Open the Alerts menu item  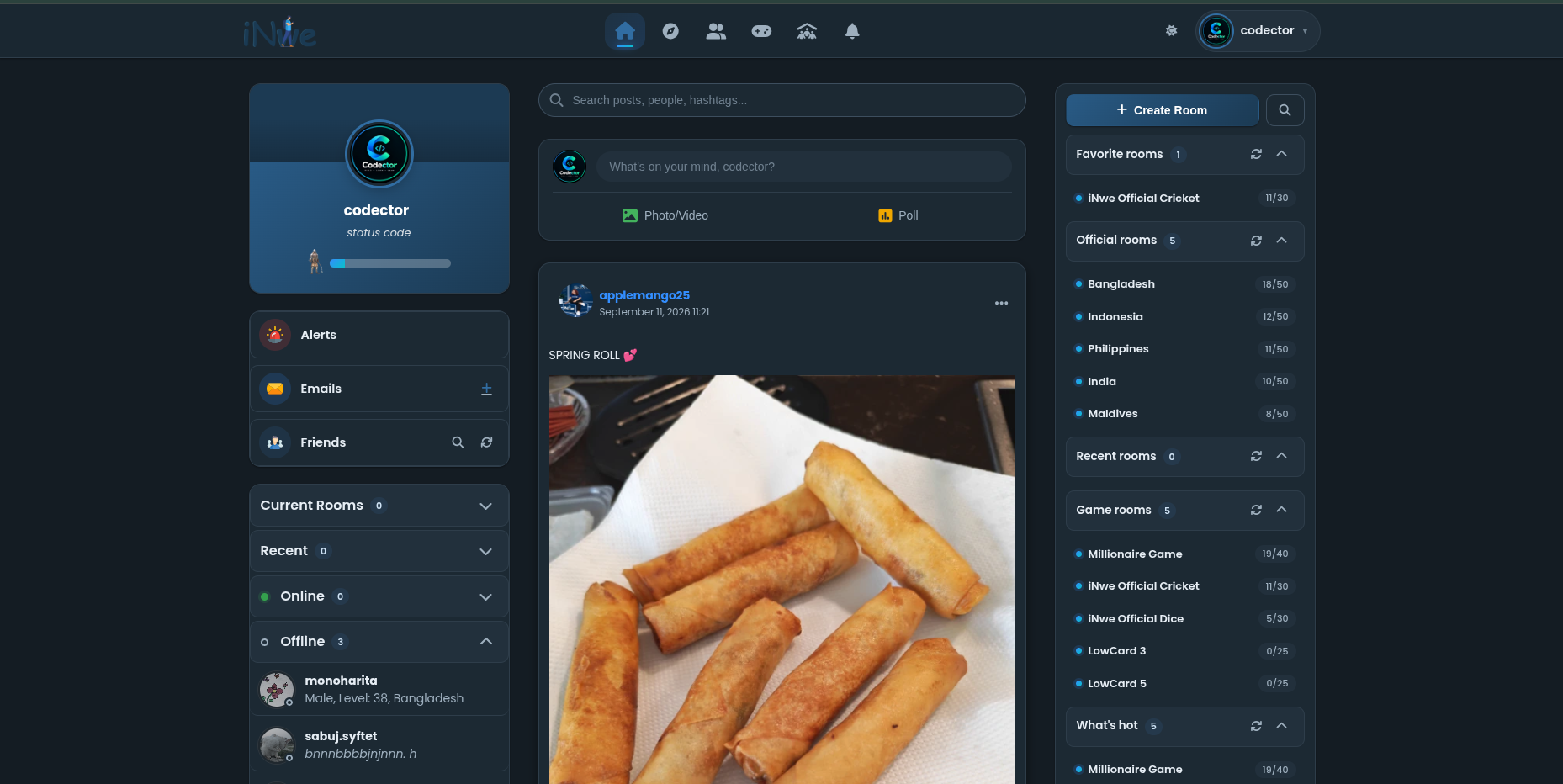click(x=379, y=335)
